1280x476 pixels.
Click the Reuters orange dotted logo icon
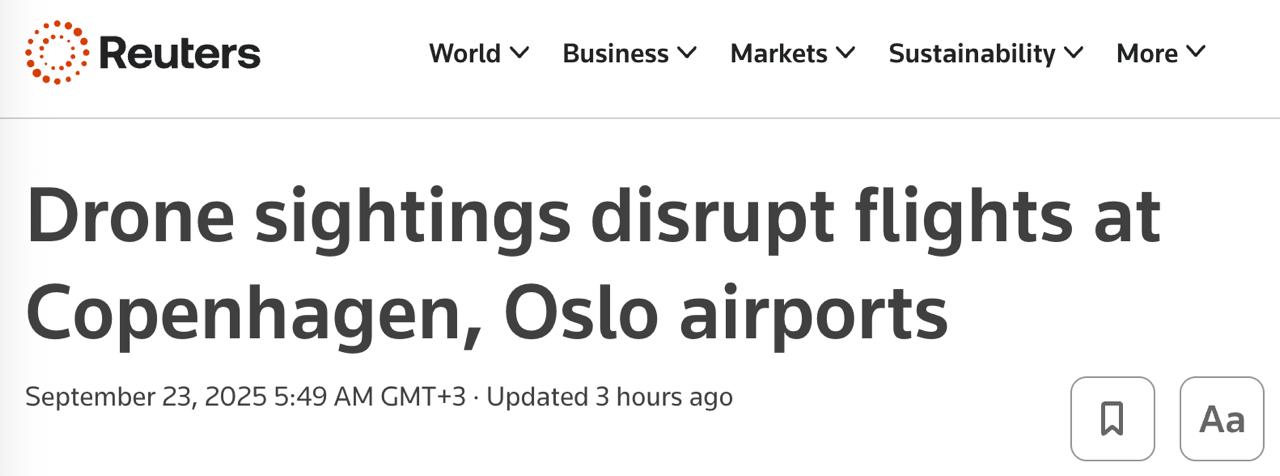coord(56,52)
